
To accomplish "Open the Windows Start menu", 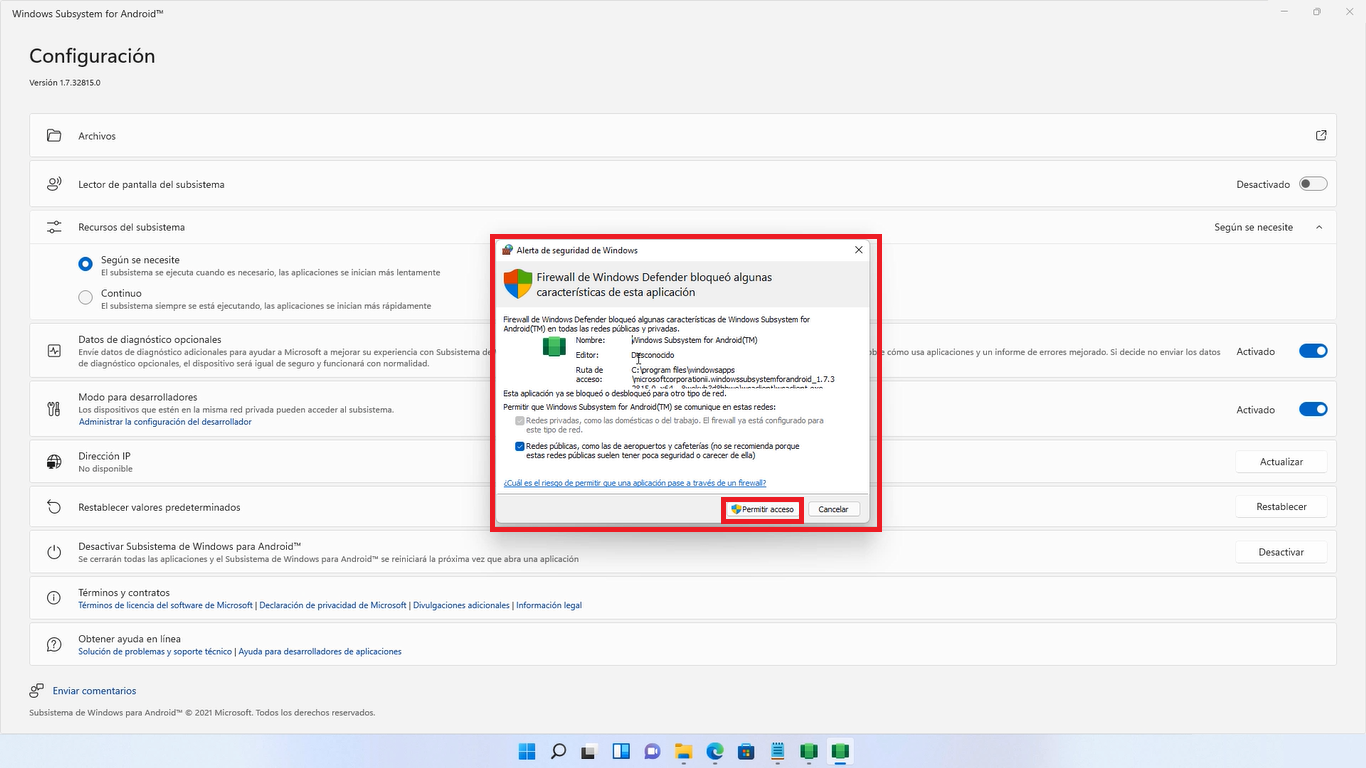I will point(527,751).
